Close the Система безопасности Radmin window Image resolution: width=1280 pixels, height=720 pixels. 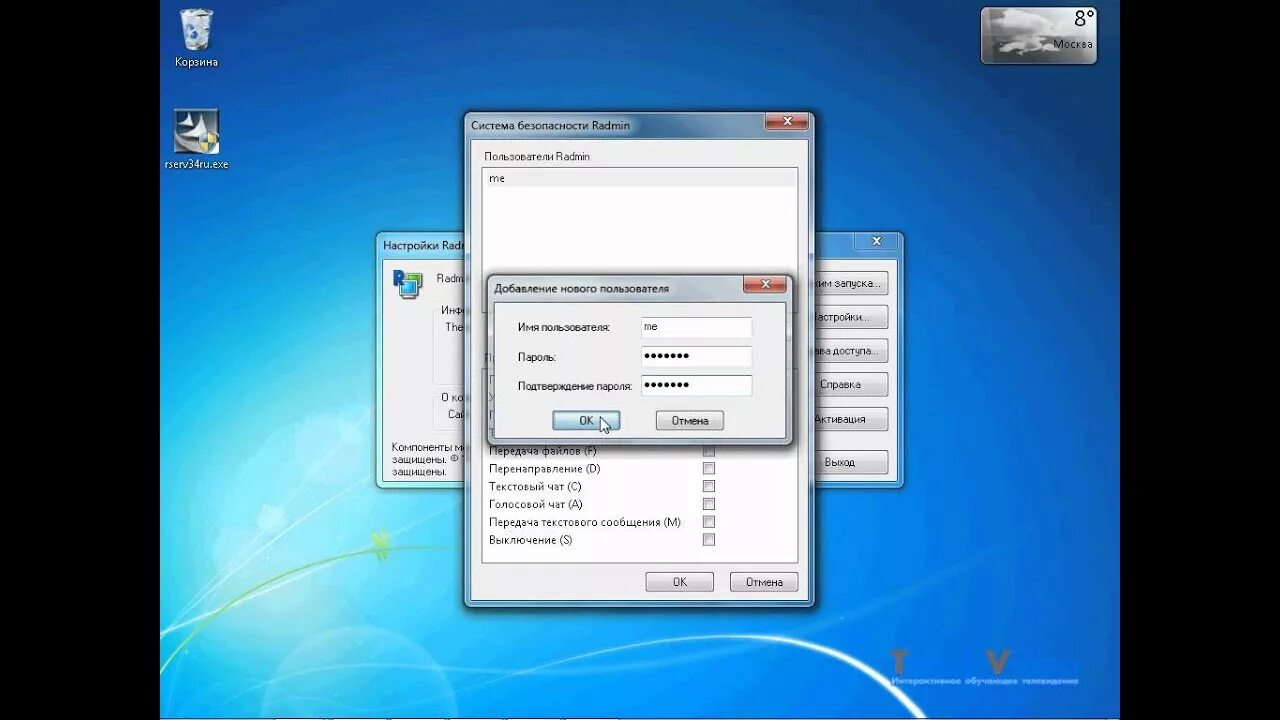[x=786, y=122]
